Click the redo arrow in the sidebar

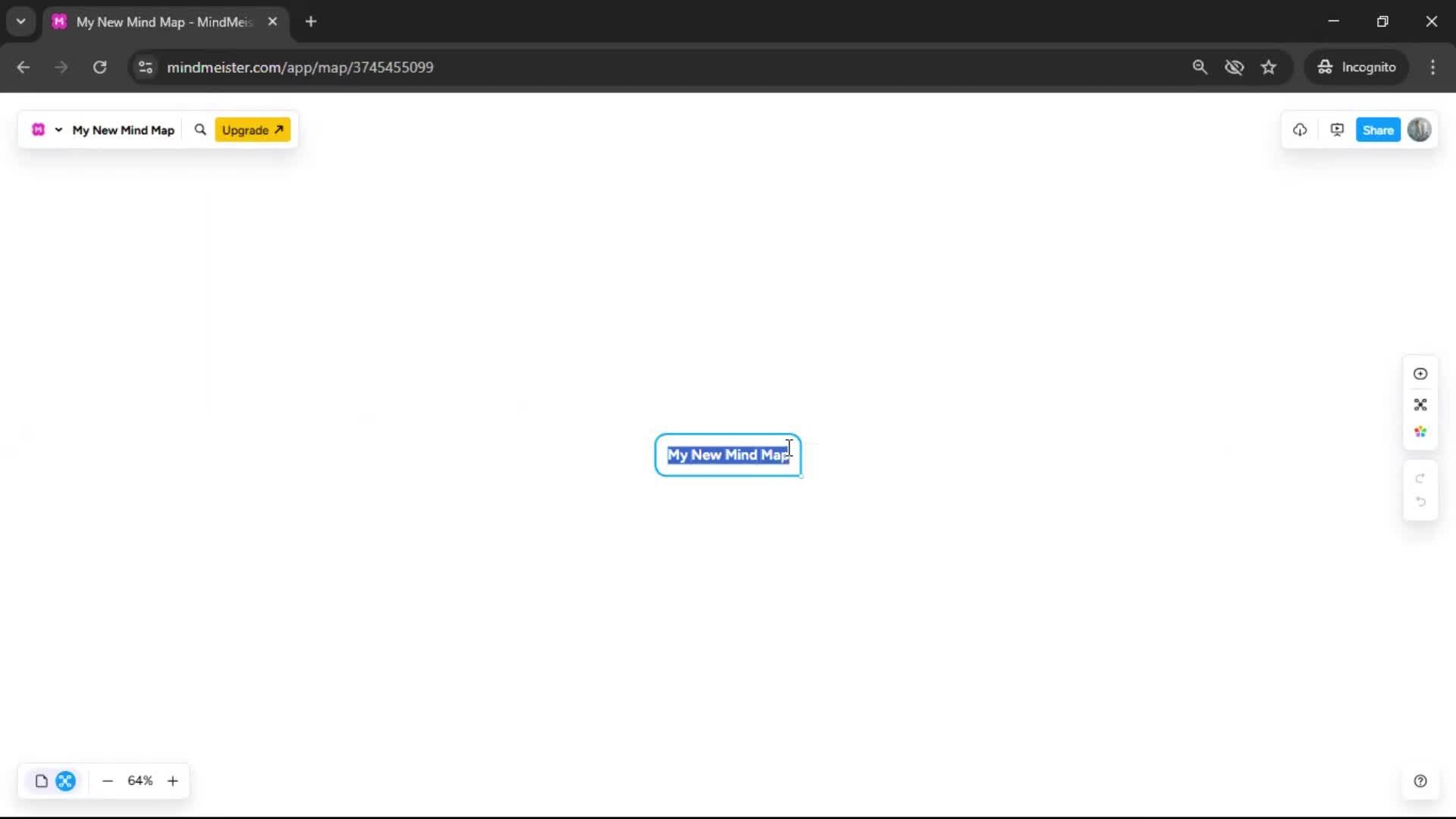tap(1420, 479)
